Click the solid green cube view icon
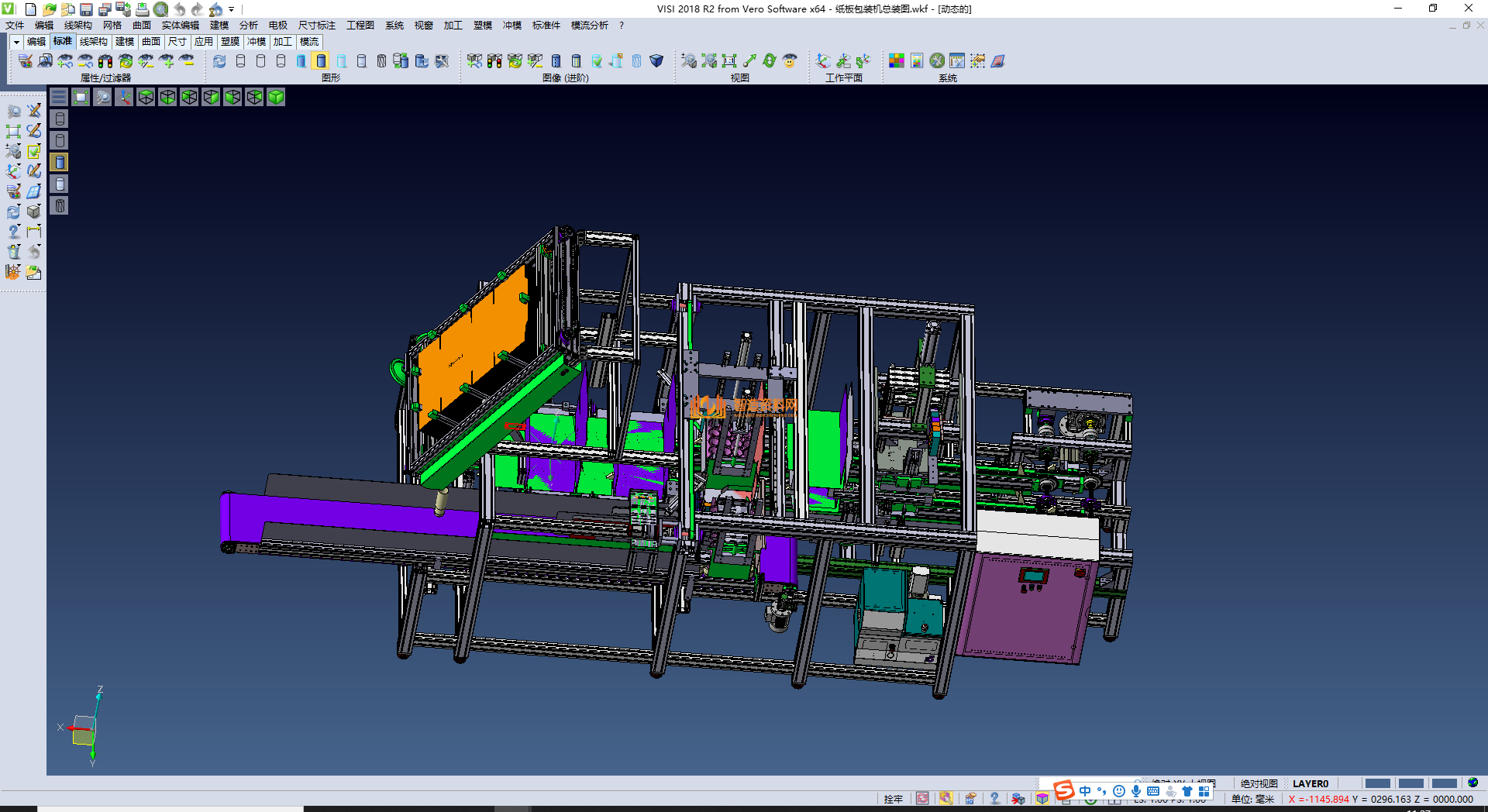This screenshot has height=812, width=1488. tap(276, 97)
